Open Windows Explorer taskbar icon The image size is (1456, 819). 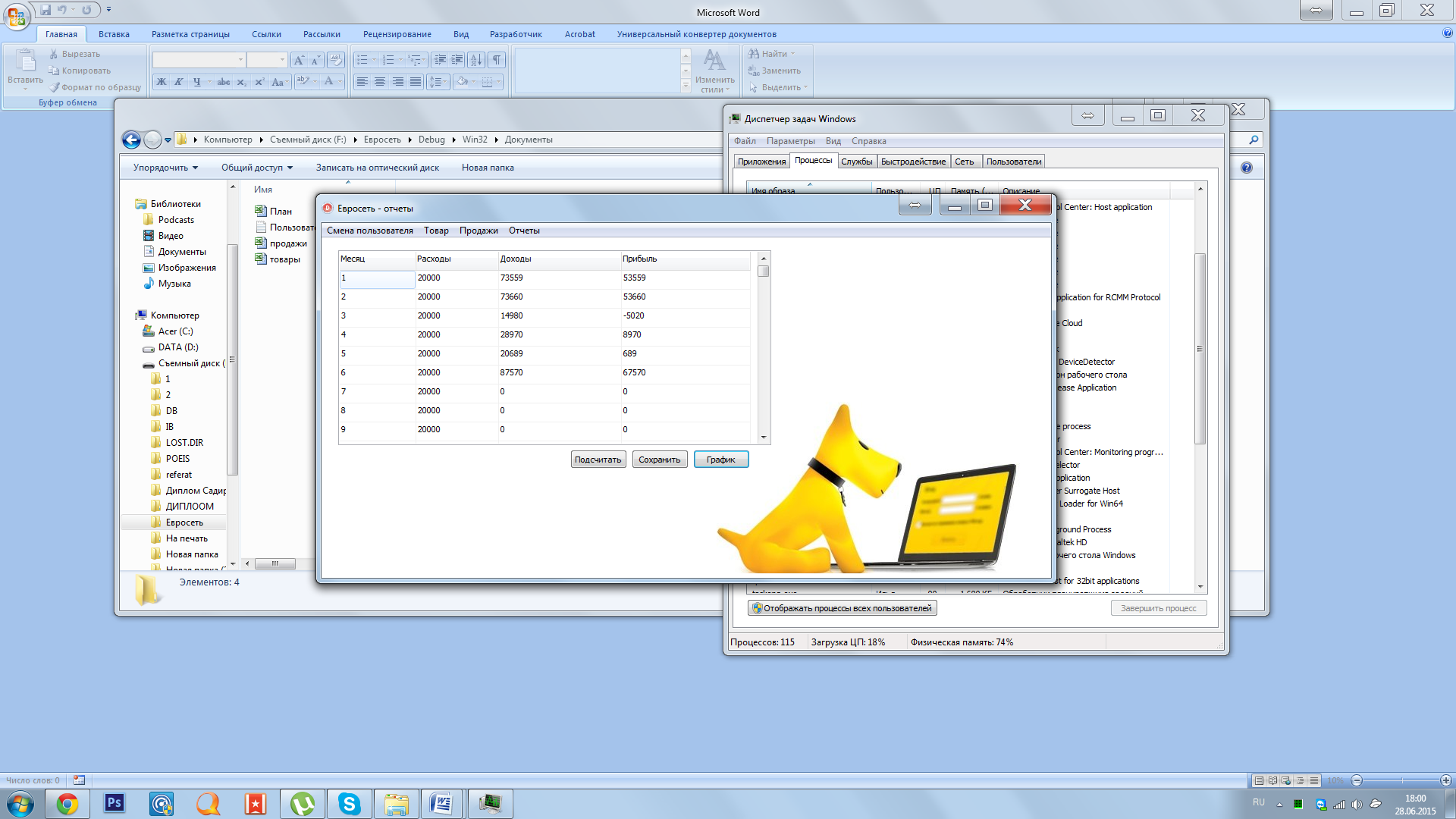pos(397,804)
